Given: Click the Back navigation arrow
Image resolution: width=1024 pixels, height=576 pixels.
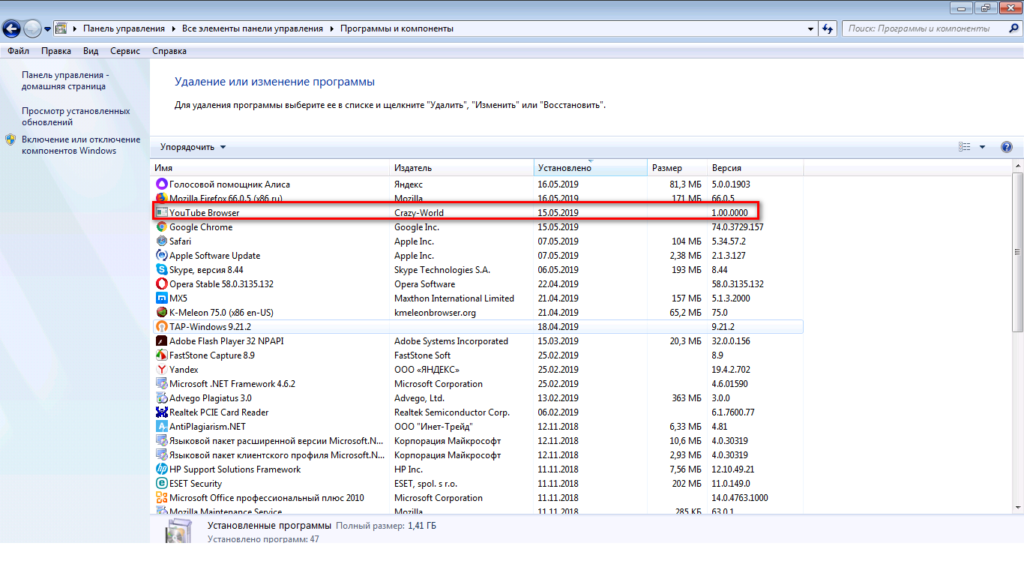Looking at the screenshot, I should (x=11, y=29).
